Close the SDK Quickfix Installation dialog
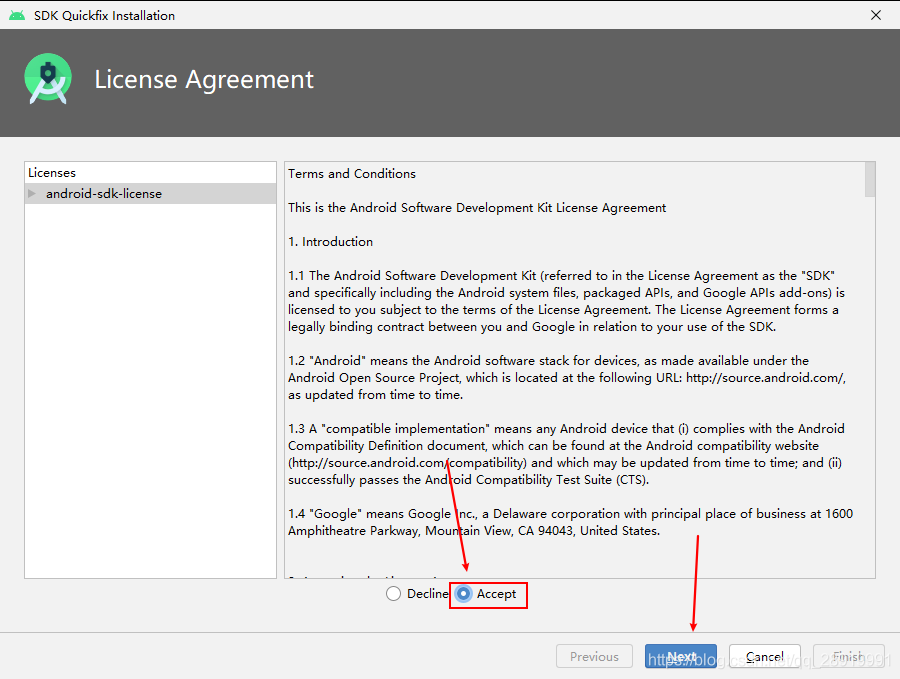900x679 pixels. click(x=876, y=15)
